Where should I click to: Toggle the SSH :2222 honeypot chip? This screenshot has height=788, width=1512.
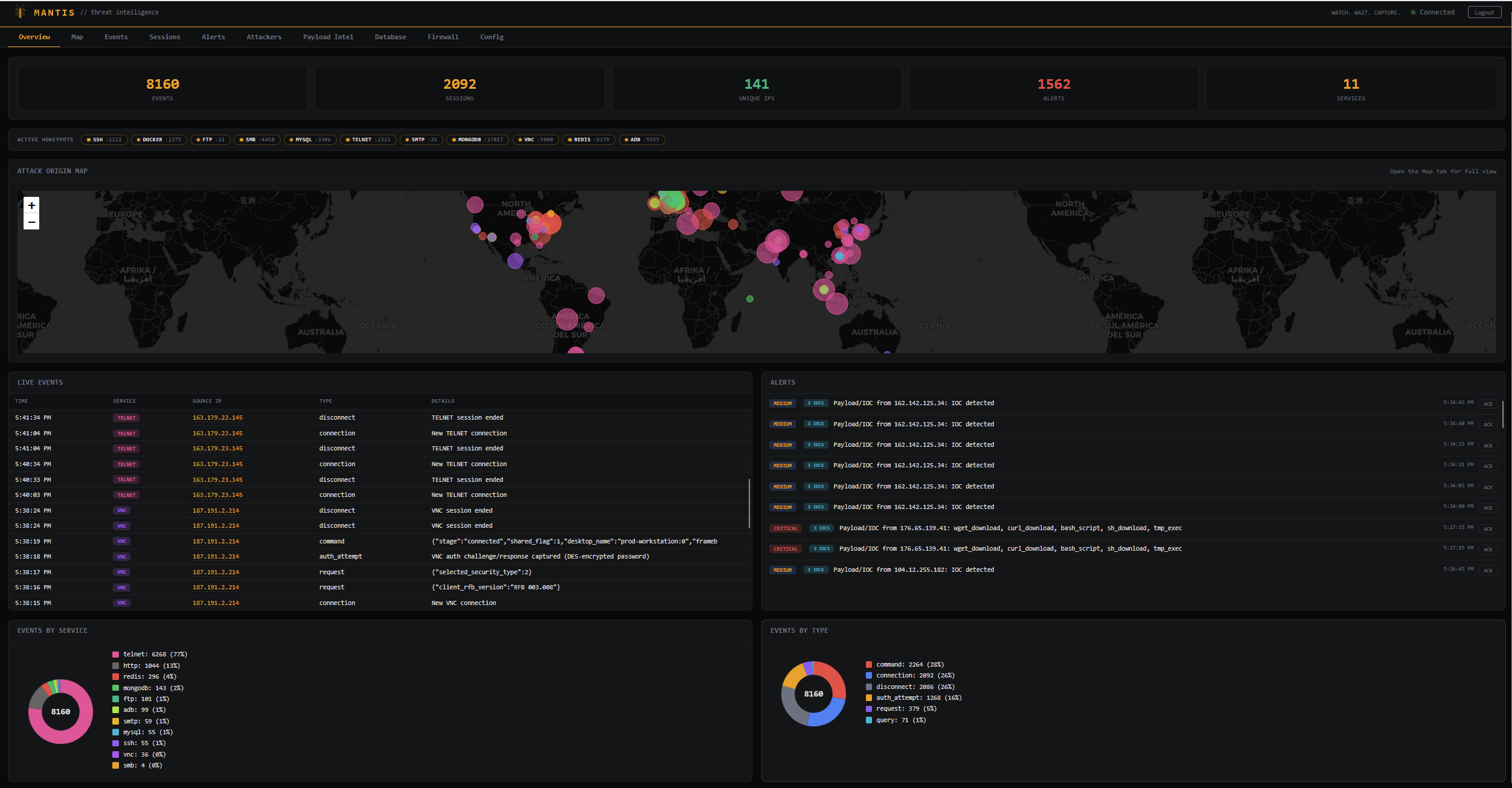103,139
